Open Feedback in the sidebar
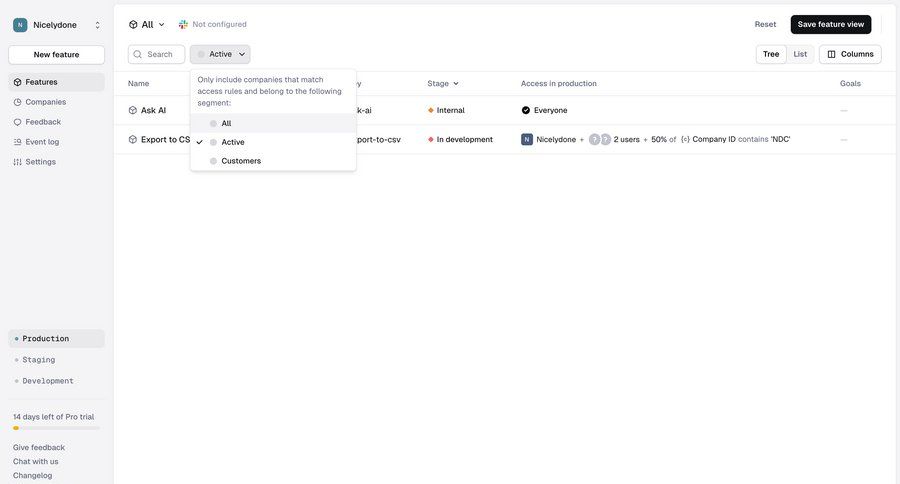 [56, 122]
